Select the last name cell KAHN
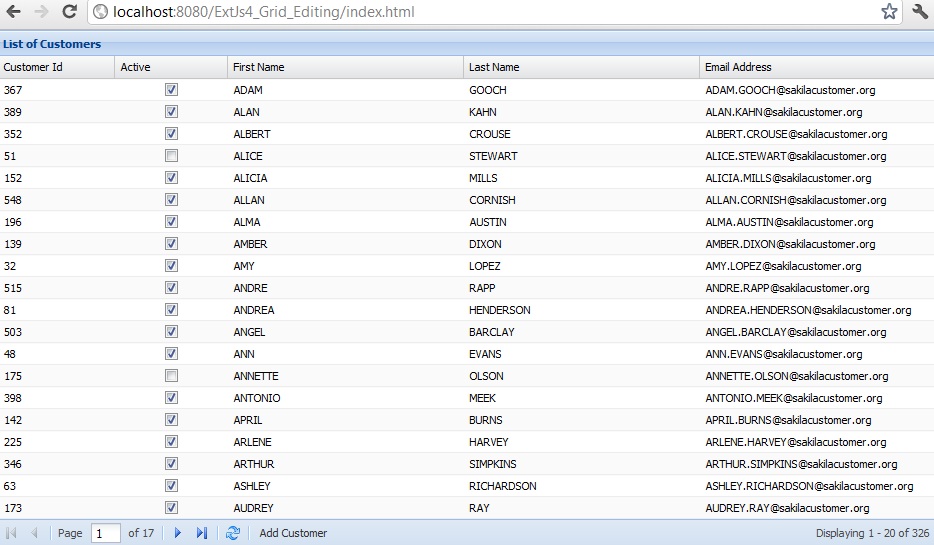The width and height of the screenshot is (934, 545). (x=482, y=112)
